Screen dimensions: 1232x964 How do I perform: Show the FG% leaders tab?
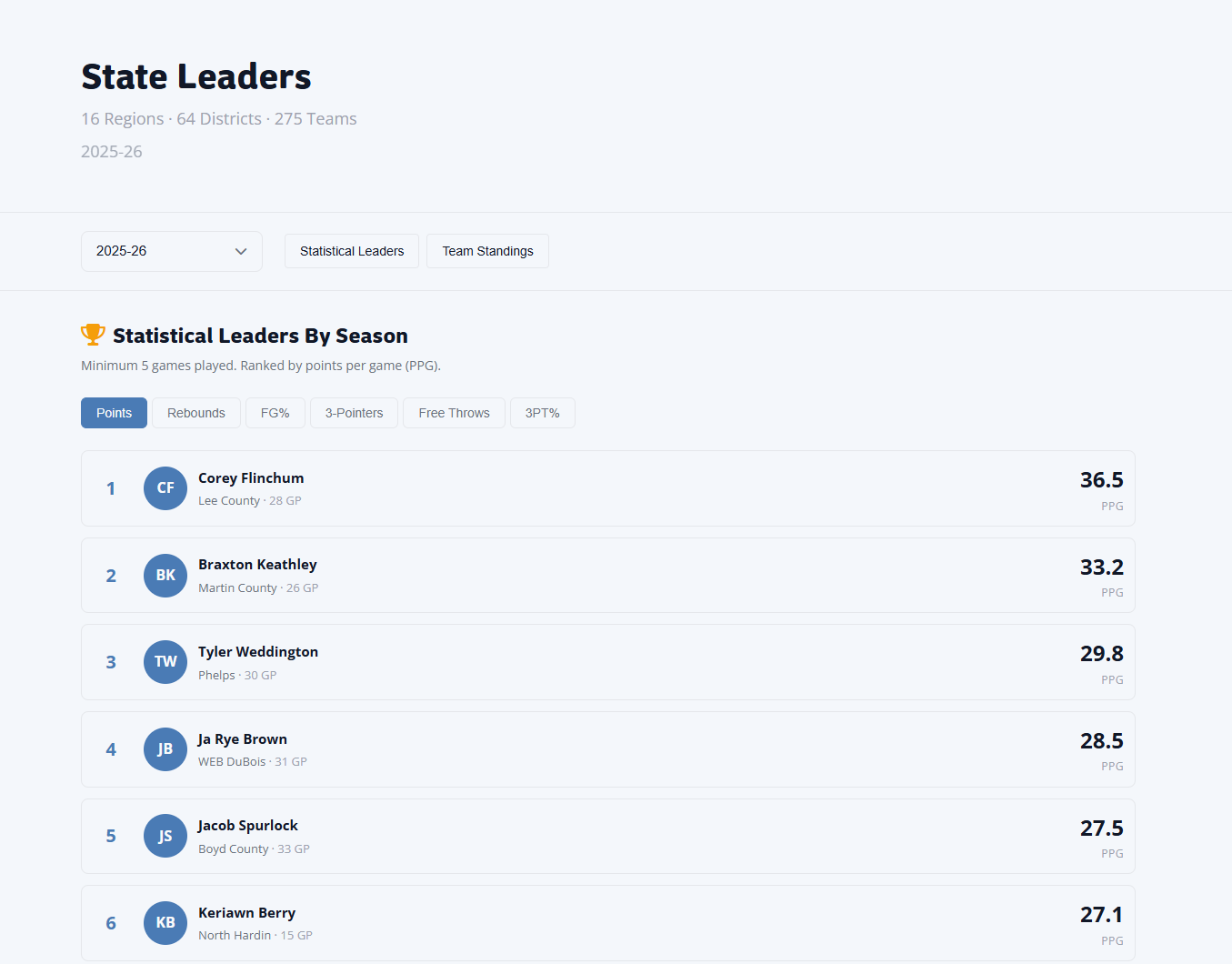click(275, 413)
